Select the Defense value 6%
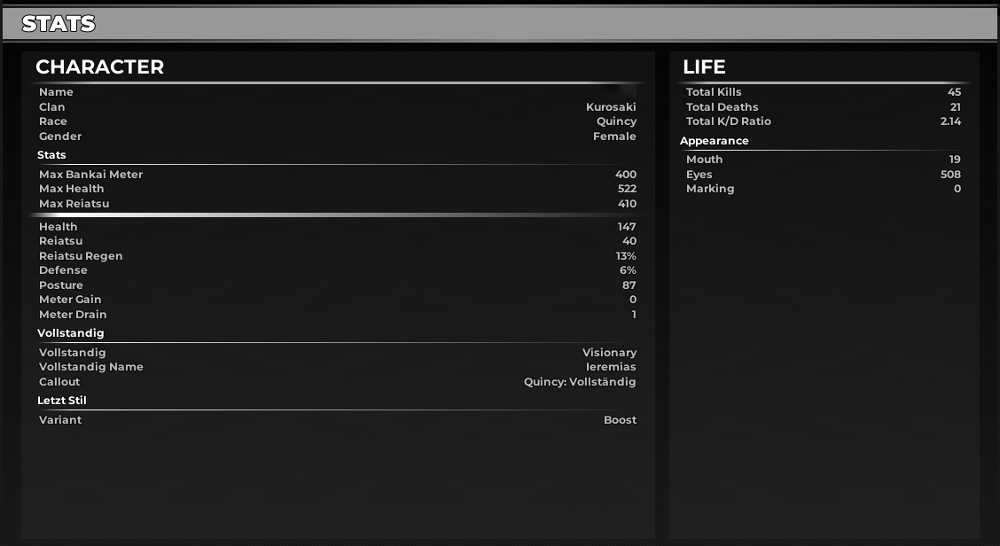The width and height of the screenshot is (1000, 546). 628,270
